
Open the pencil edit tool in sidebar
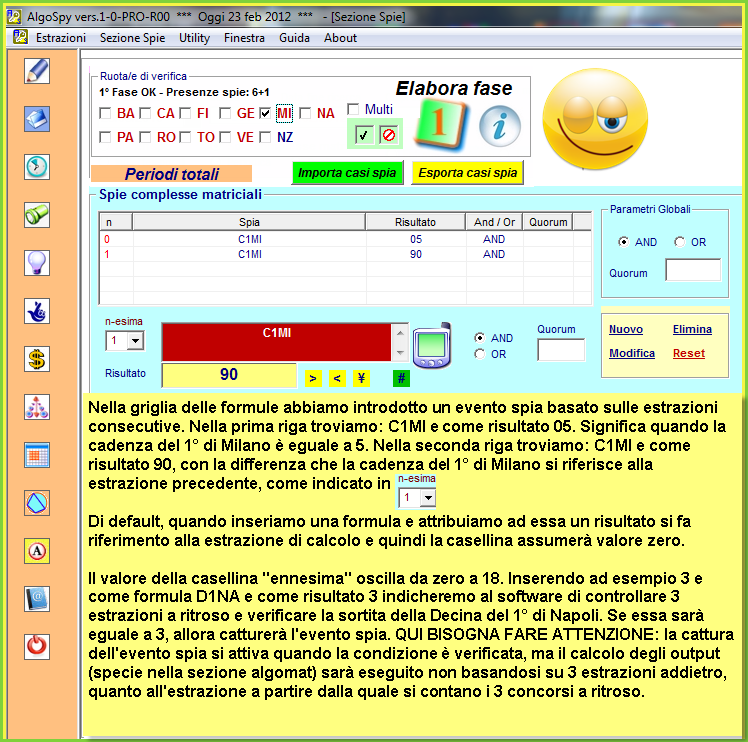tap(37, 71)
